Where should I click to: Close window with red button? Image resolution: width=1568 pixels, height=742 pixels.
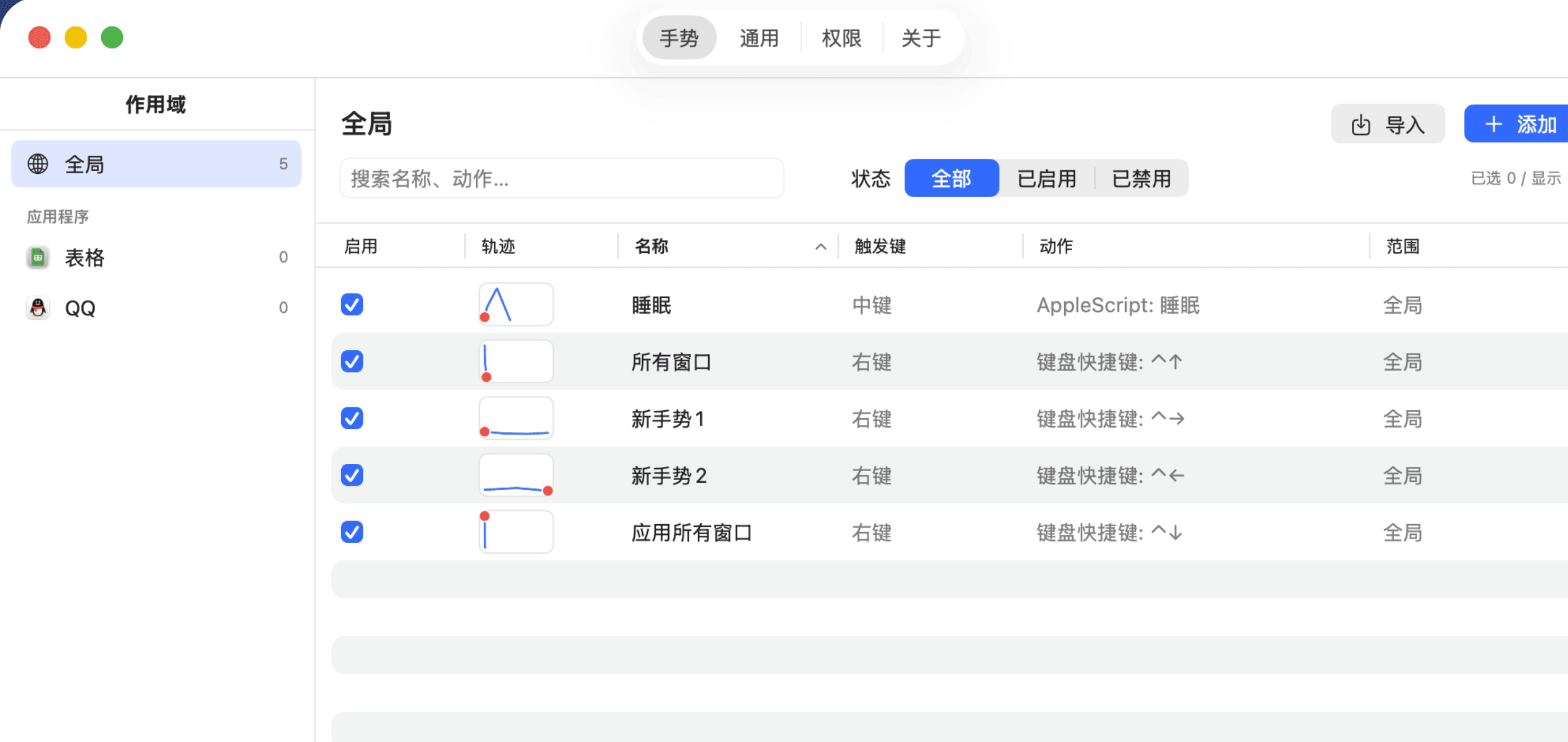(x=40, y=38)
